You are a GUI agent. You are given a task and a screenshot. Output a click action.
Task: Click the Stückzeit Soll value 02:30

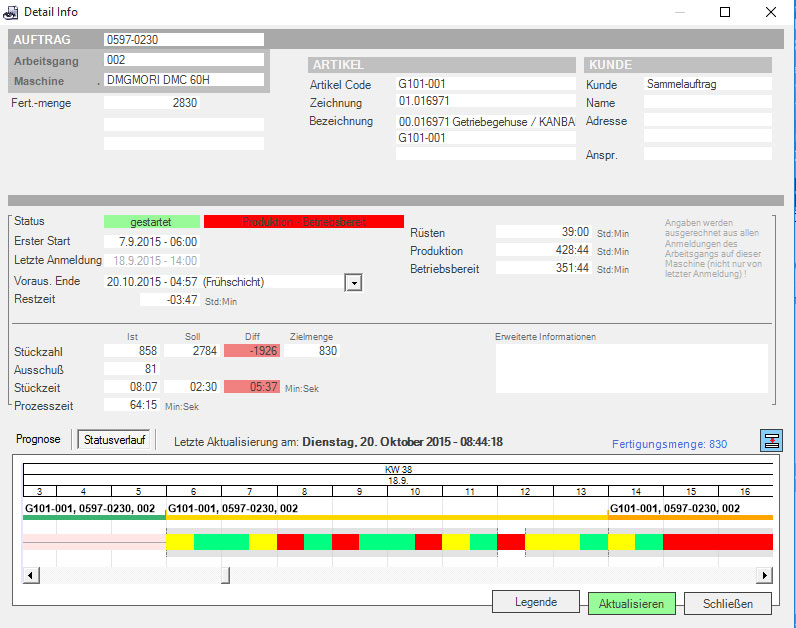tap(192, 387)
